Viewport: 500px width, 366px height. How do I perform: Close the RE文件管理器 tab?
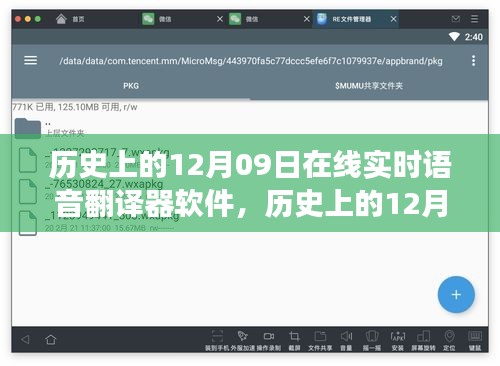(x=393, y=19)
